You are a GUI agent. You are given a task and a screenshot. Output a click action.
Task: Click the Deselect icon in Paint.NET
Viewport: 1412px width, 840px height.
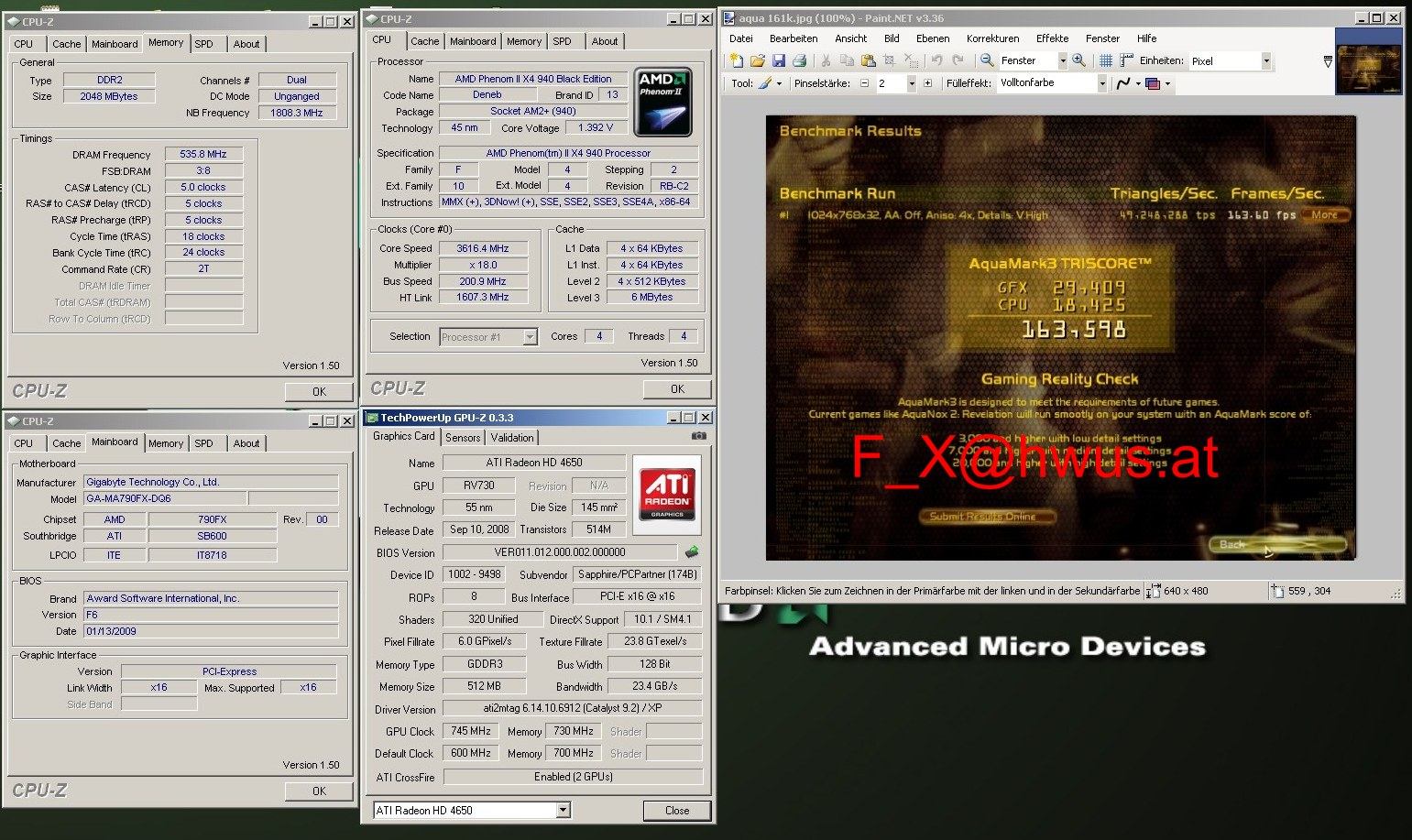tap(911, 60)
